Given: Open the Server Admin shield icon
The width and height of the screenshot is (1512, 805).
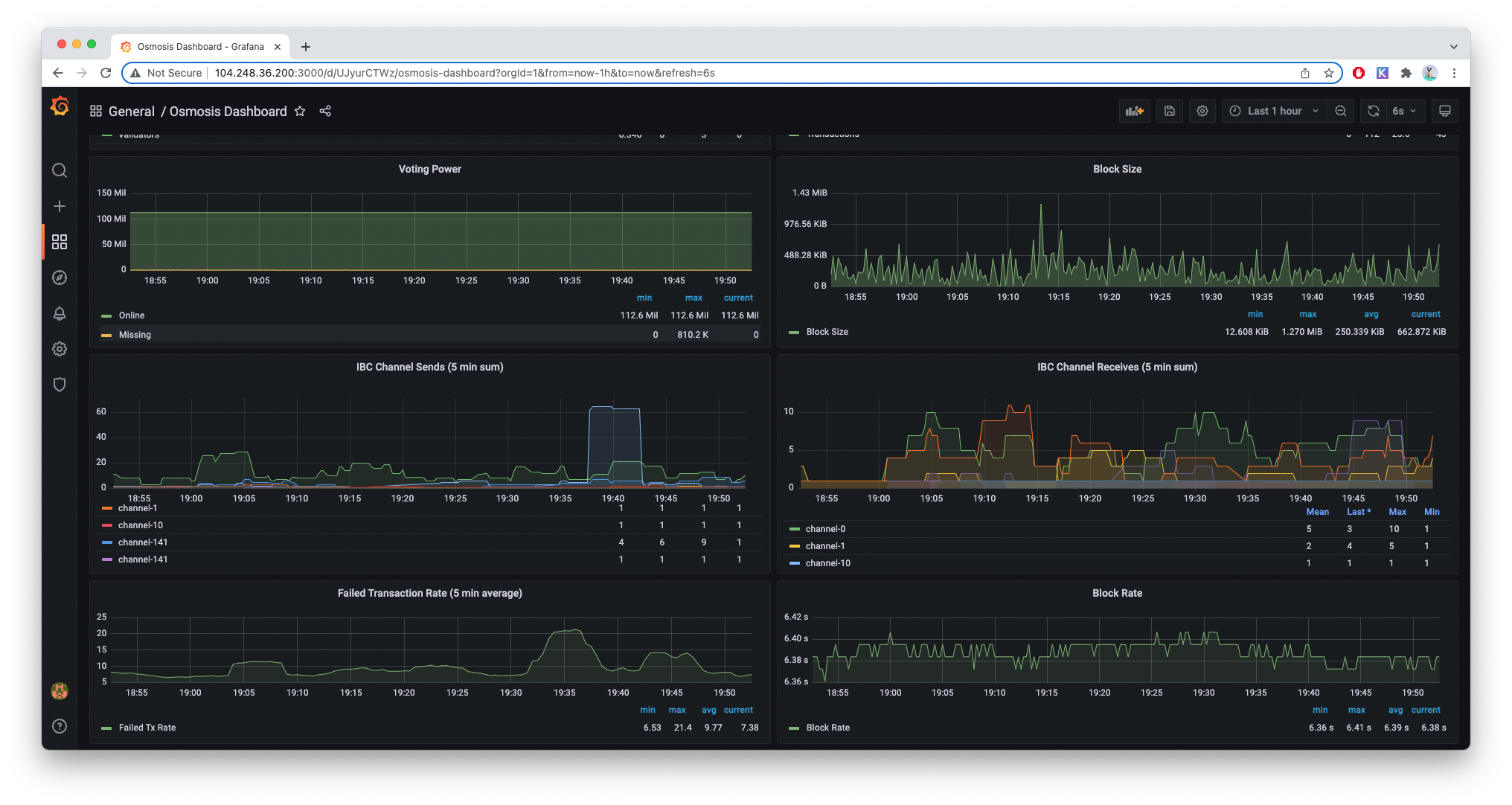Looking at the screenshot, I should (60, 385).
